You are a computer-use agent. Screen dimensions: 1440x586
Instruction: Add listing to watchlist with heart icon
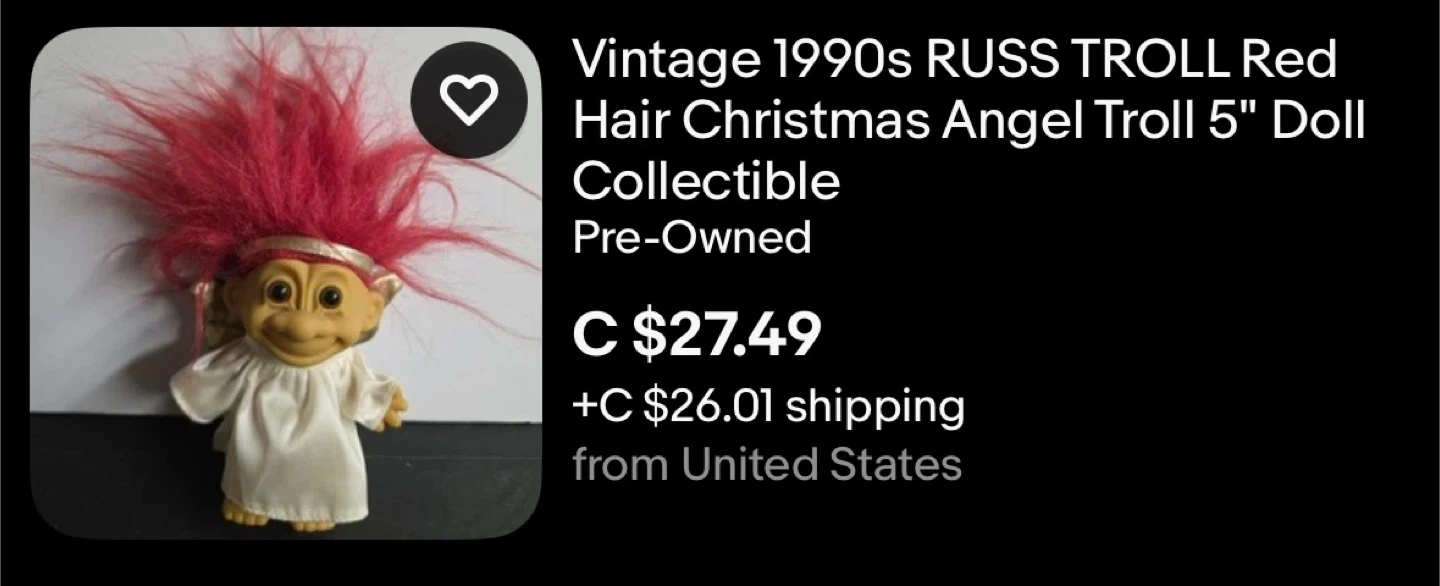click(x=469, y=100)
